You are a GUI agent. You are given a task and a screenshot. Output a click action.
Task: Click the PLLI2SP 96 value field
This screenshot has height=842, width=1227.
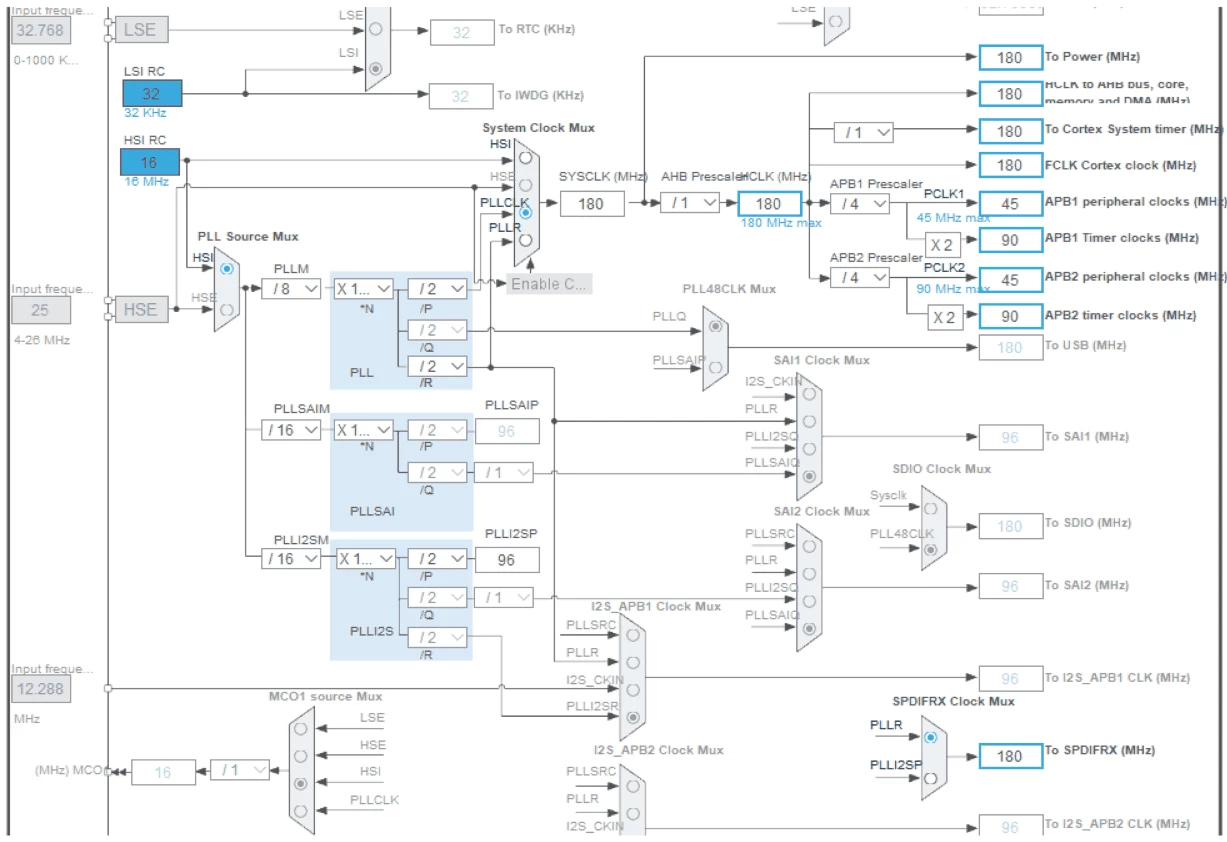[507, 560]
